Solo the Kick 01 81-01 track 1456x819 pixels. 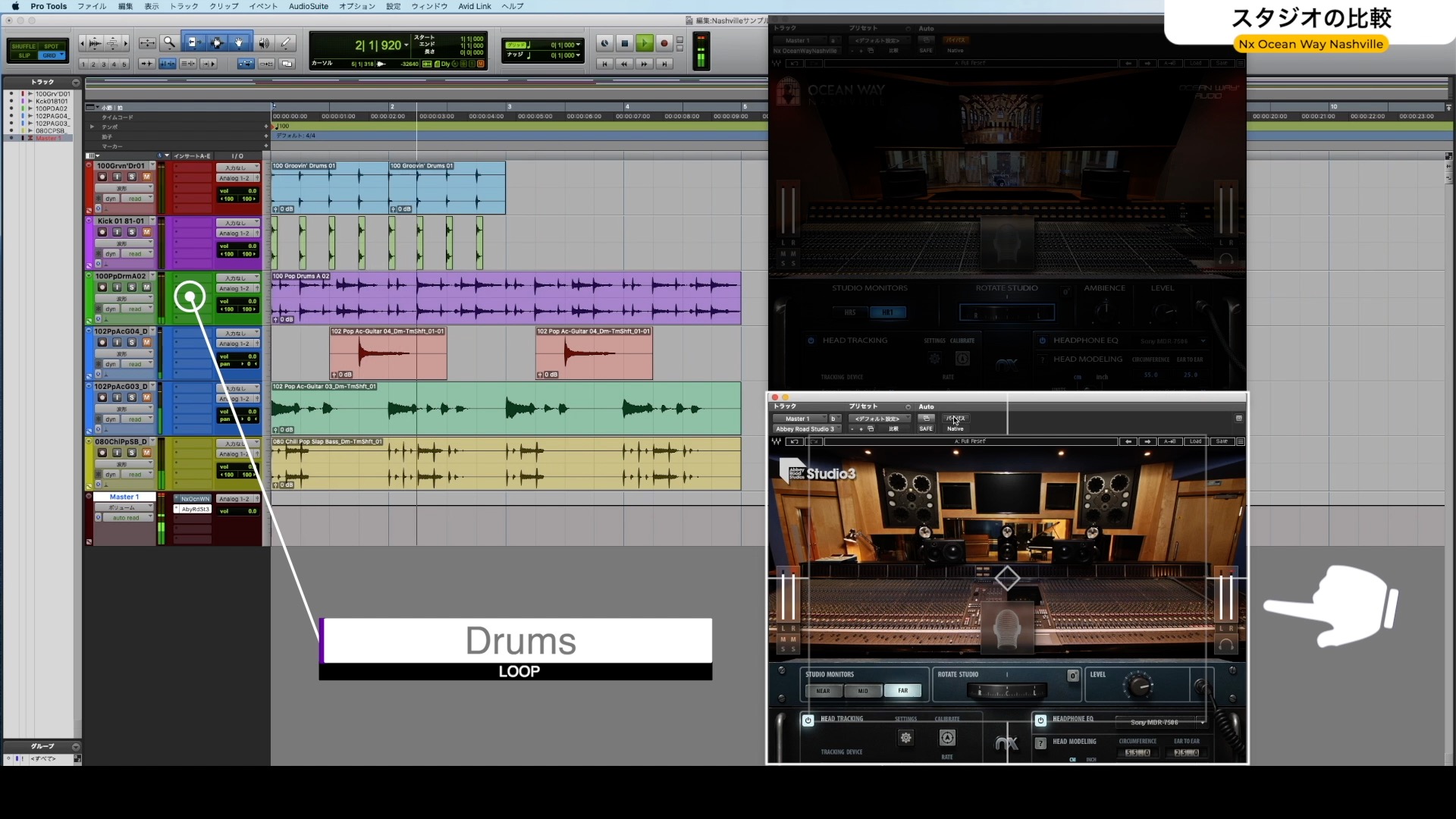click(x=132, y=232)
